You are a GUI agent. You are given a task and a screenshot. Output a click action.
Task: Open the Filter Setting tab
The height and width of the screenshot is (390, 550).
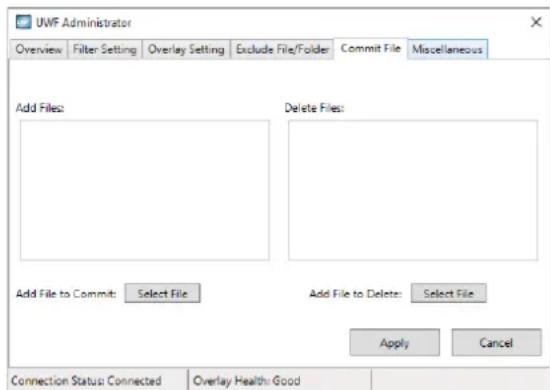(105, 49)
